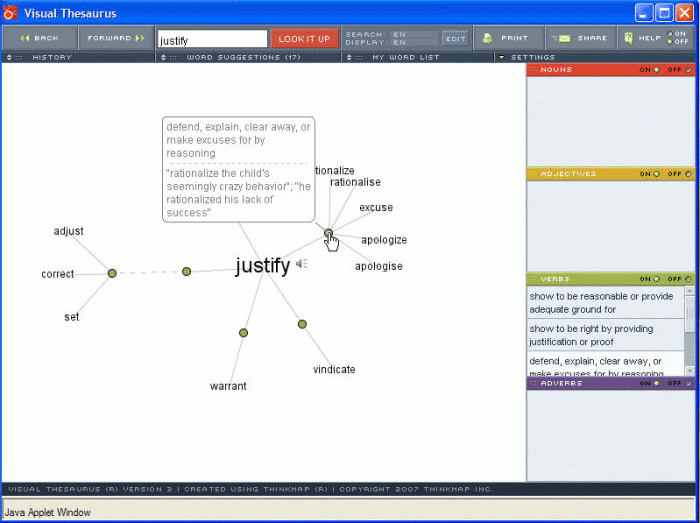The image size is (700, 523).
Task: Click the word 'set' in the graph
Action: click(71, 317)
